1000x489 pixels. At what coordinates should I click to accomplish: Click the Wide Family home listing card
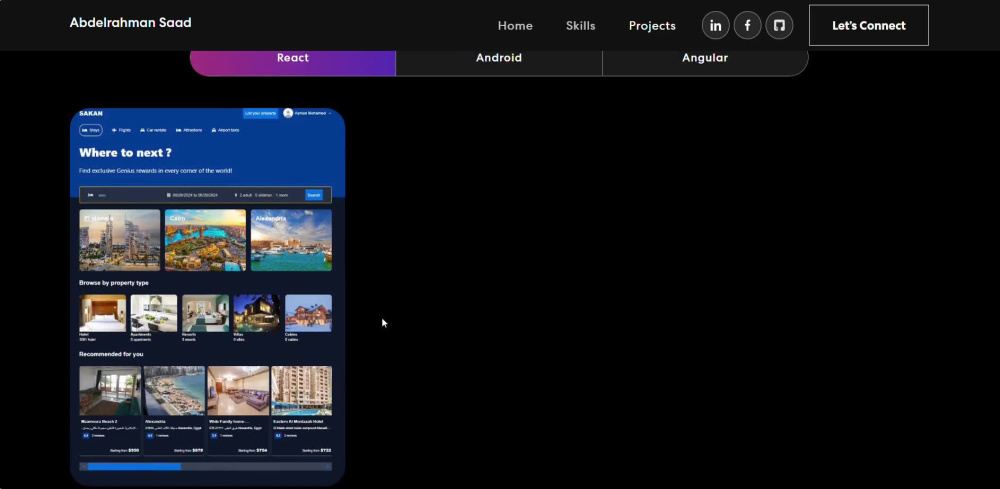coord(239,410)
